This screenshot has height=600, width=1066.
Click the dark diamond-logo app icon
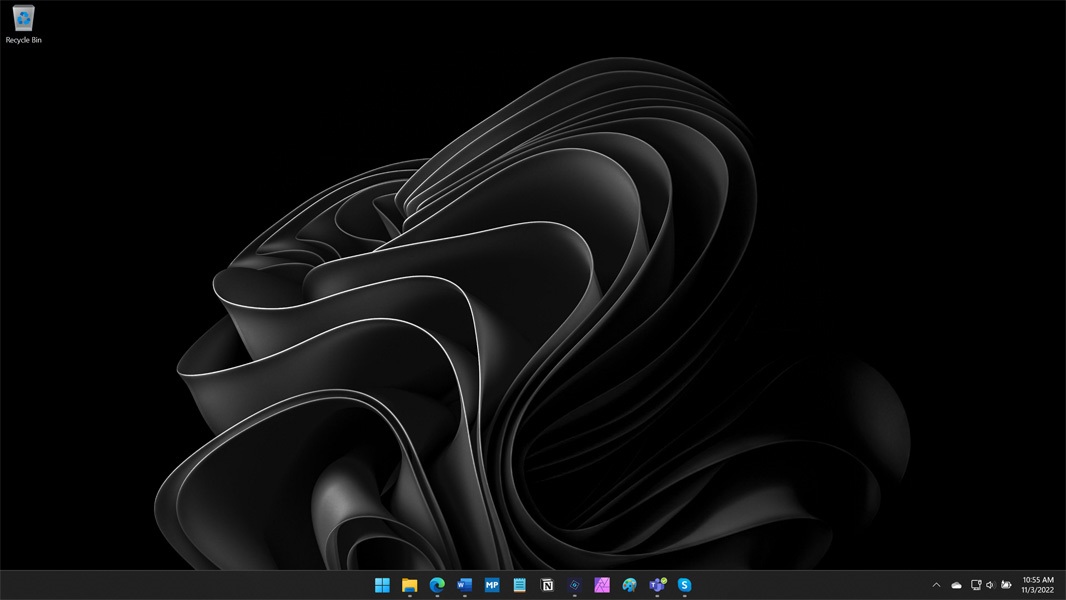pyautogui.click(x=574, y=585)
